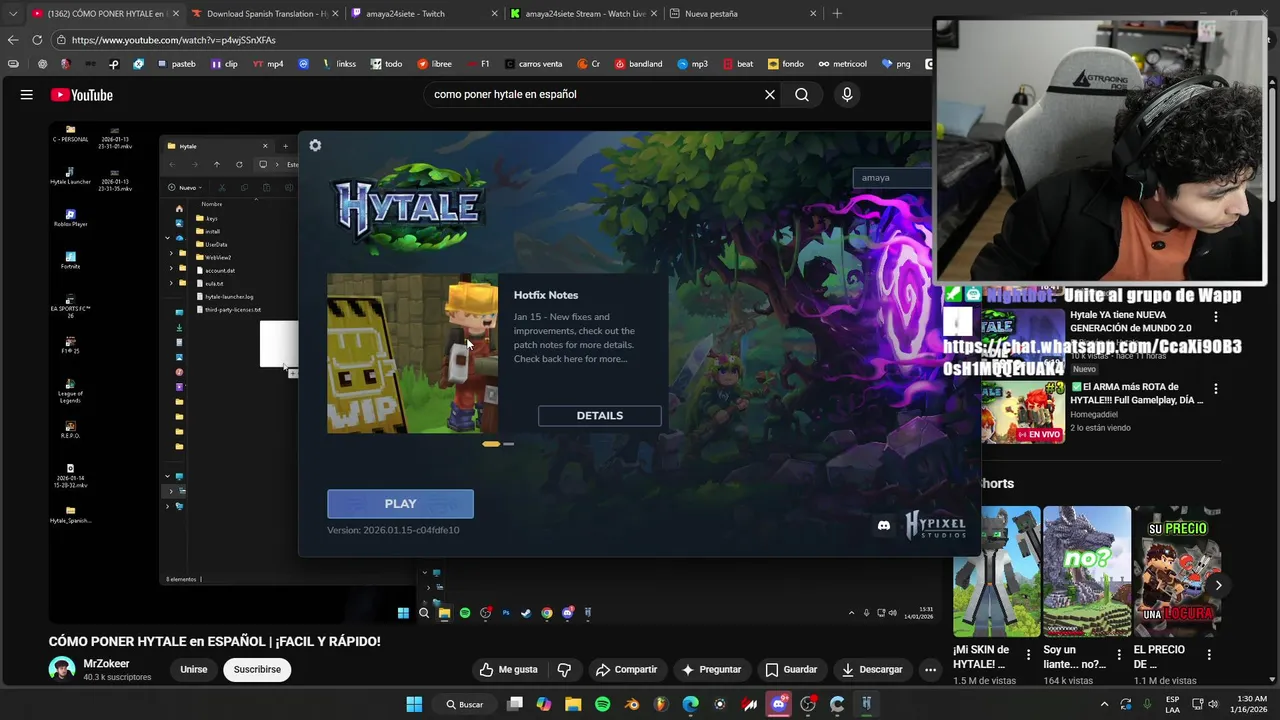Like the video with Me gusta
The width and height of the screenshot is (1280, 720).
[508, 670]
